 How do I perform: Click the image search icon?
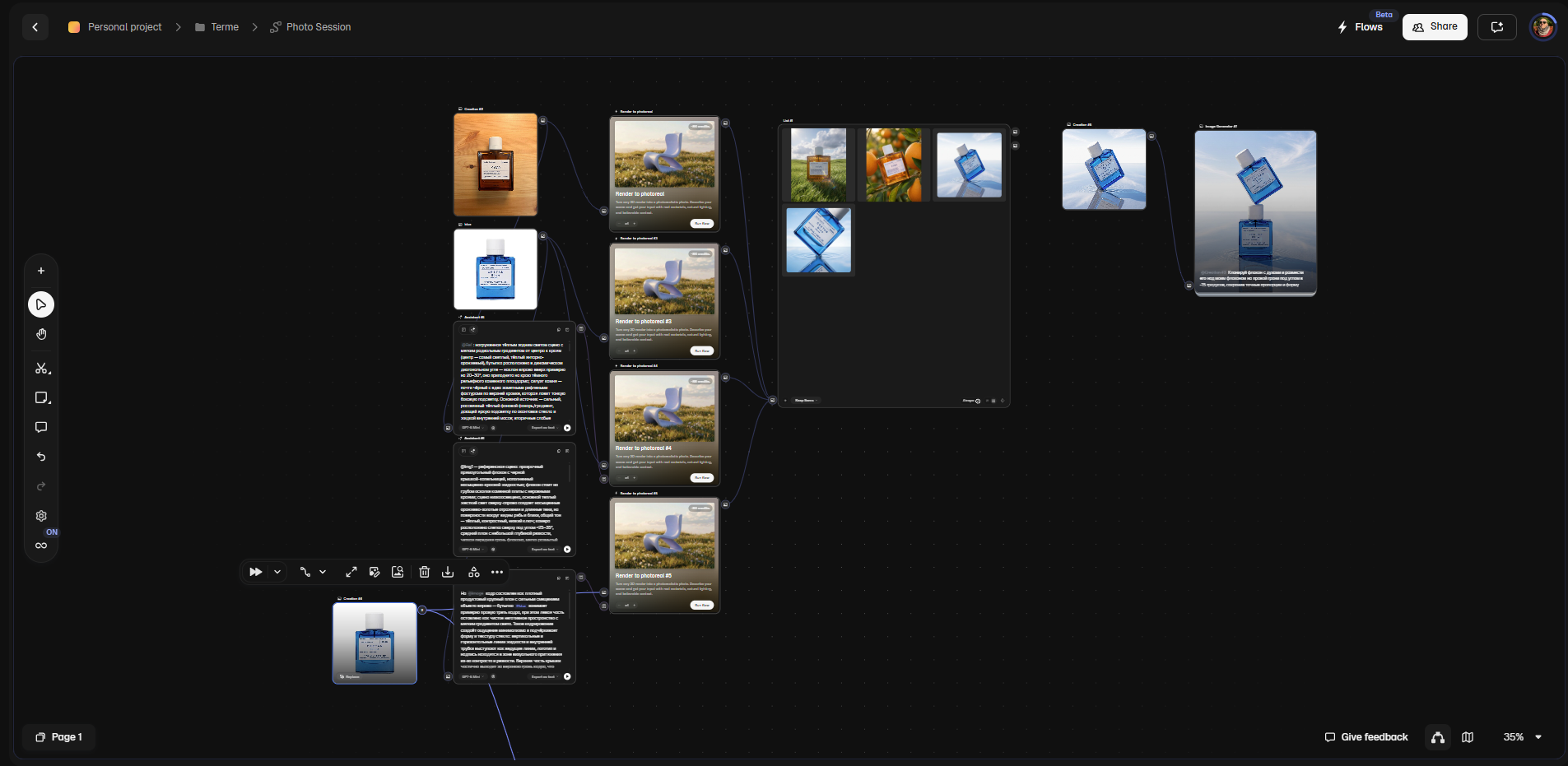tap(398, 572)
